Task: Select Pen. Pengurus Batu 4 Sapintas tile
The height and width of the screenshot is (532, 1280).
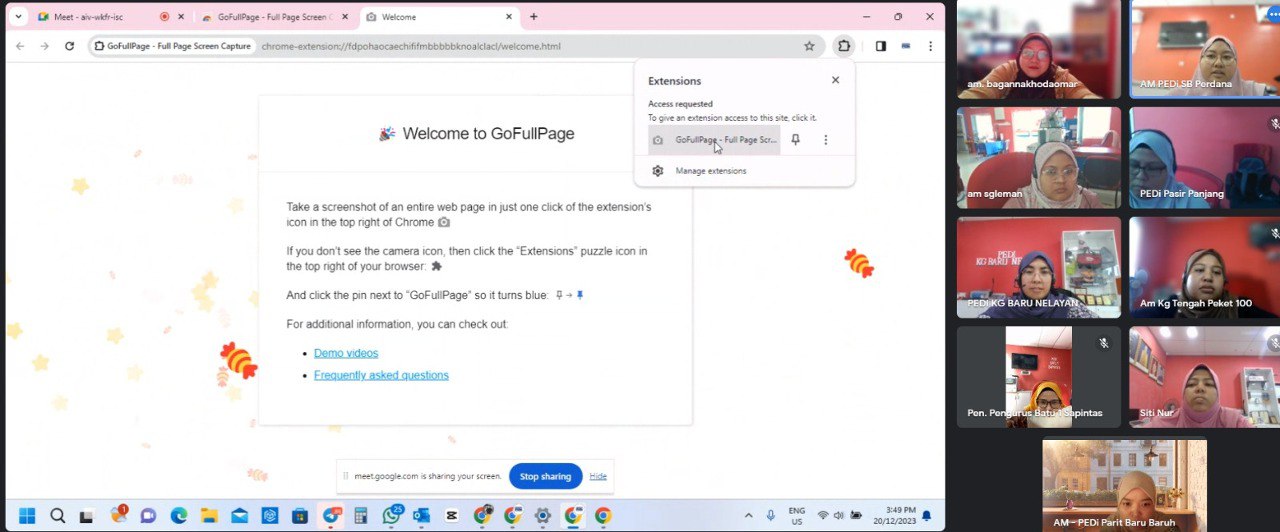Action: click(1039, 377)
